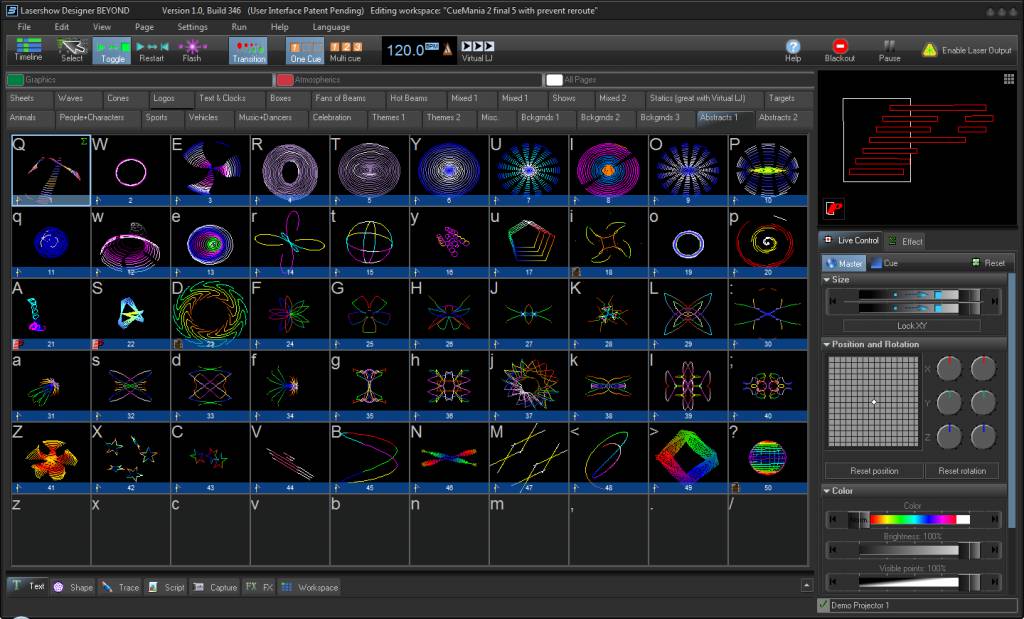Switch on Transition mode
Image resolution: width=1024 pixels, height=619 pixels.
pos(248,50)
